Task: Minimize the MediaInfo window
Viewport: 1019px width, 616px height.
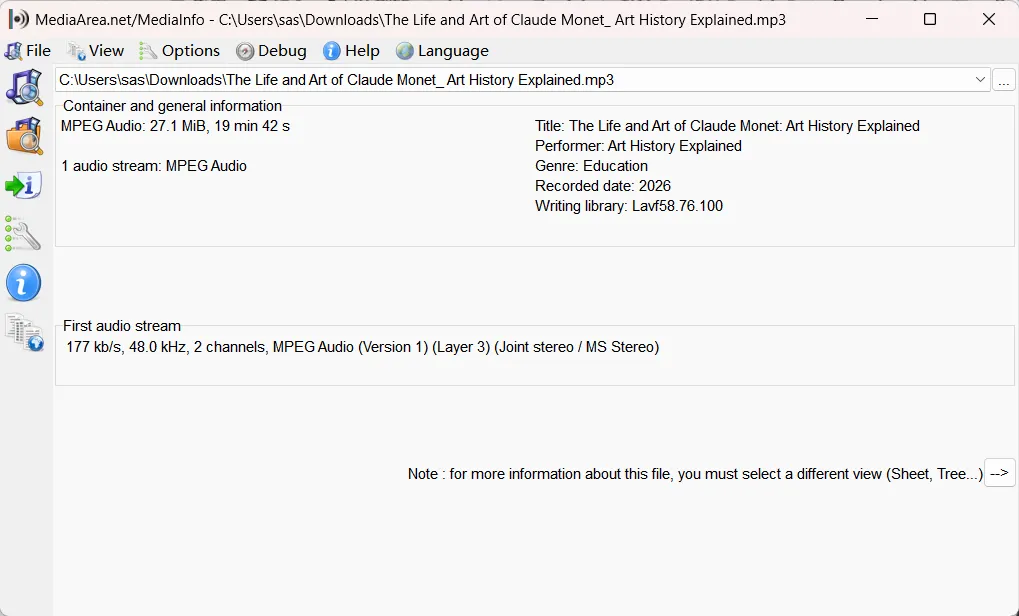Action: pyautogui.click(x=871, y=19)
